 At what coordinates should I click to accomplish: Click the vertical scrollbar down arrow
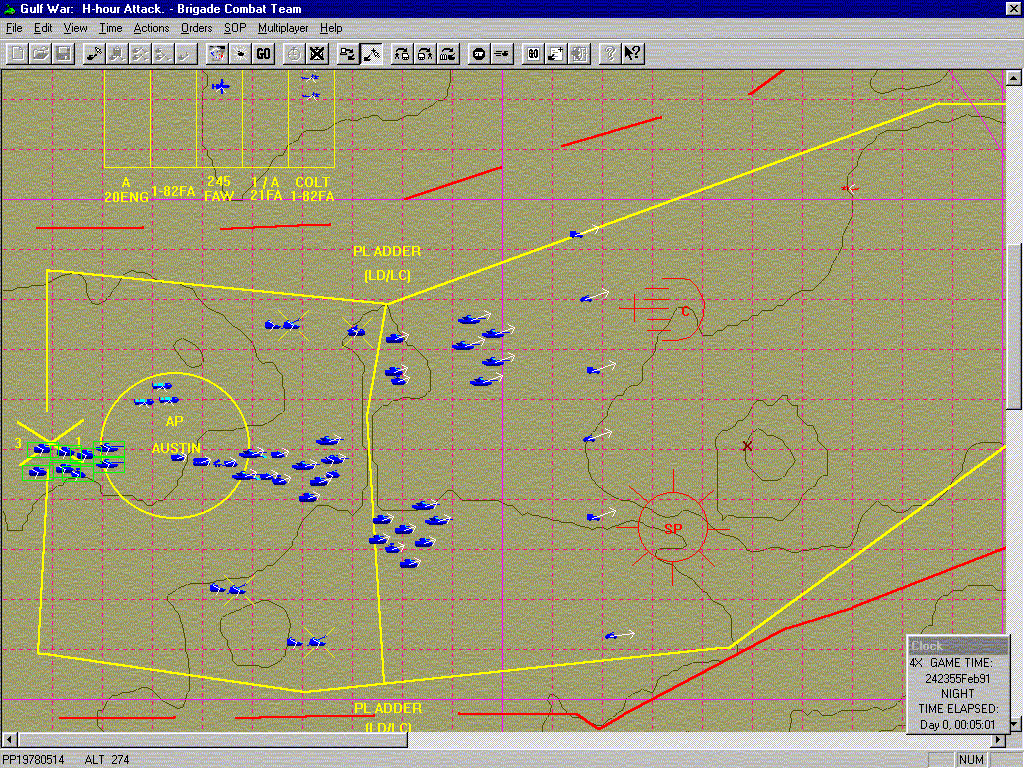point(1014,724)
